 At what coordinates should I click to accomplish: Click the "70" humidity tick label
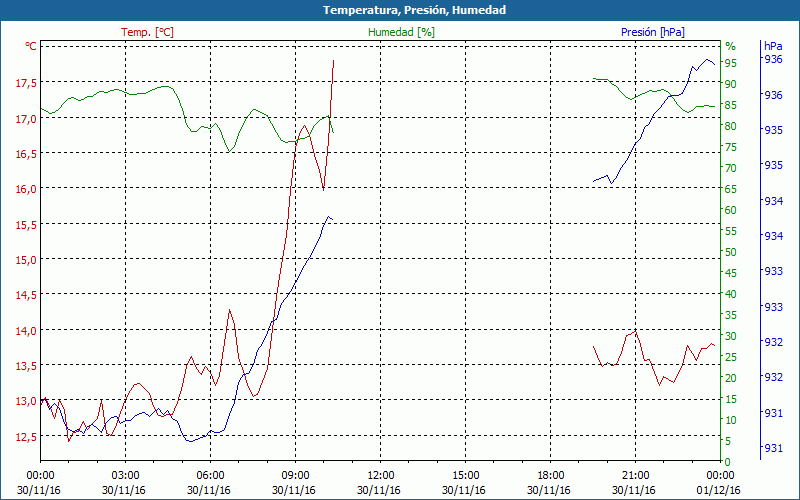pyautogui.click(x=731, y=168)
